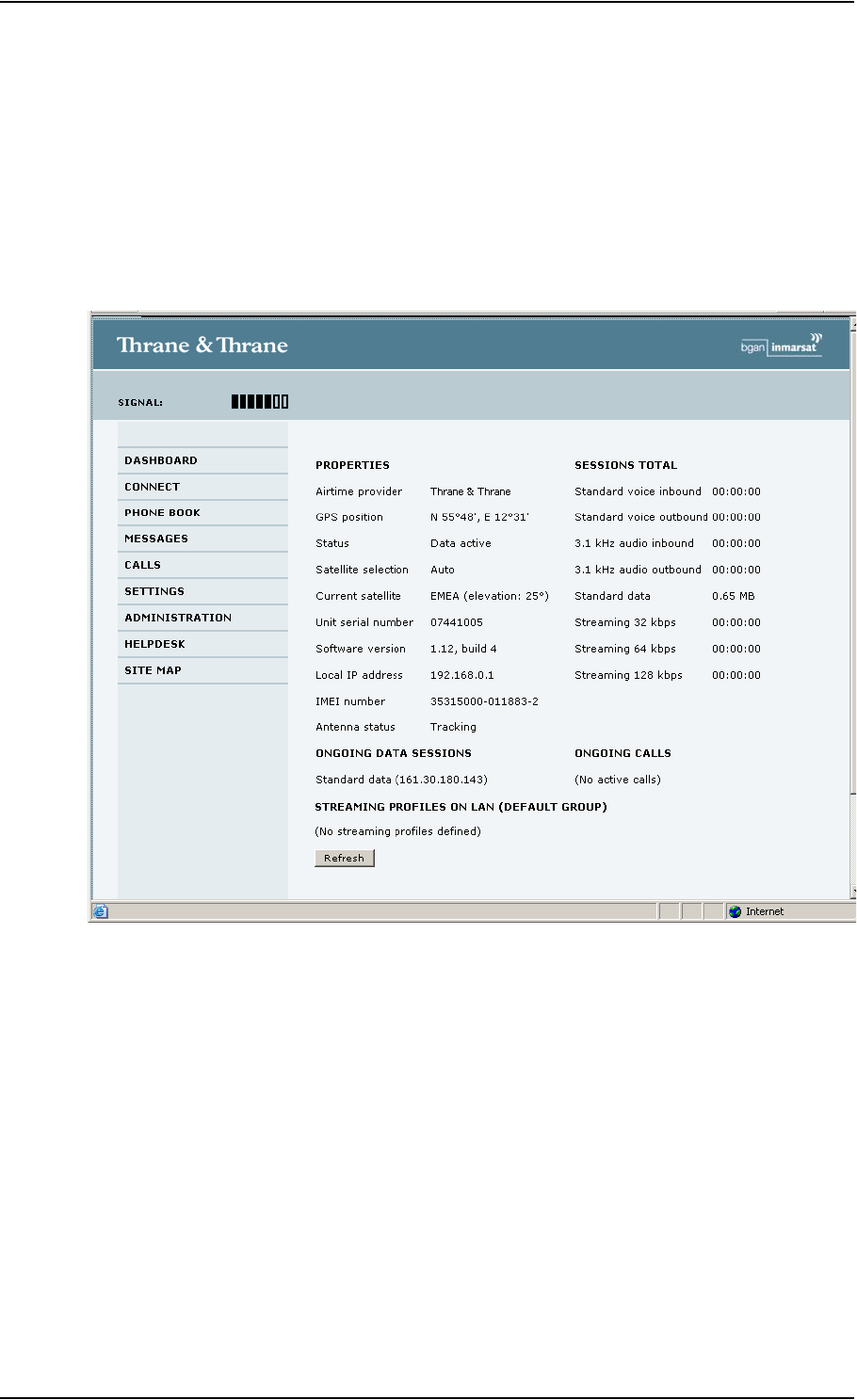Click the Properties heading
This screenshot has width=857, height=1400.
pyautogui.click(x=352, y=465)
